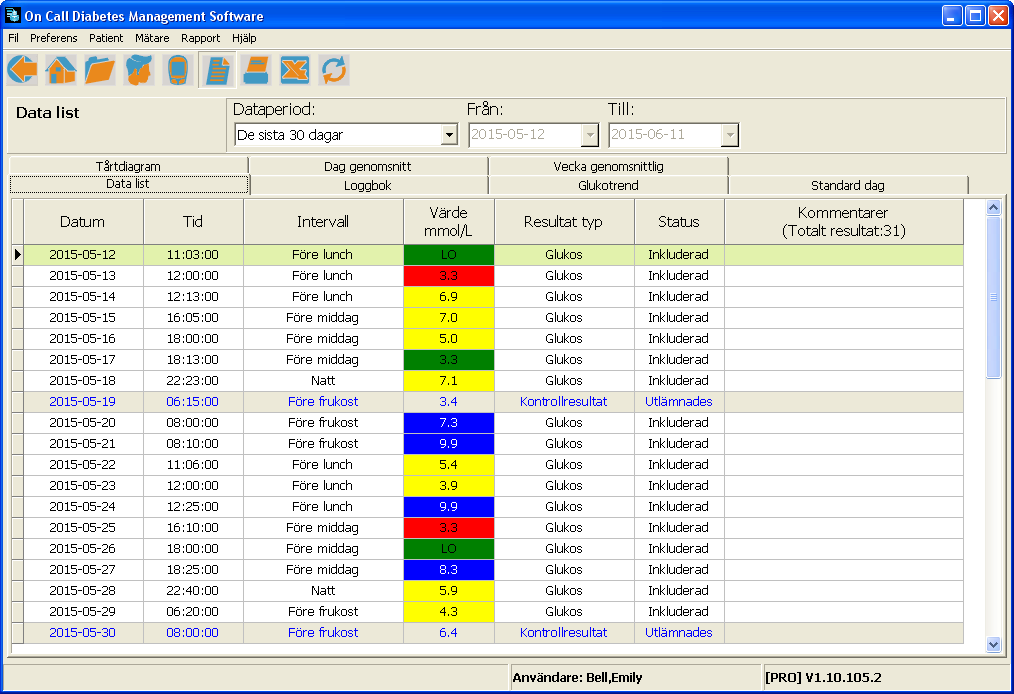This screenshot has height=694, width=1014.
Task: Click the Status column header
Action: click(x=679, y=222)
